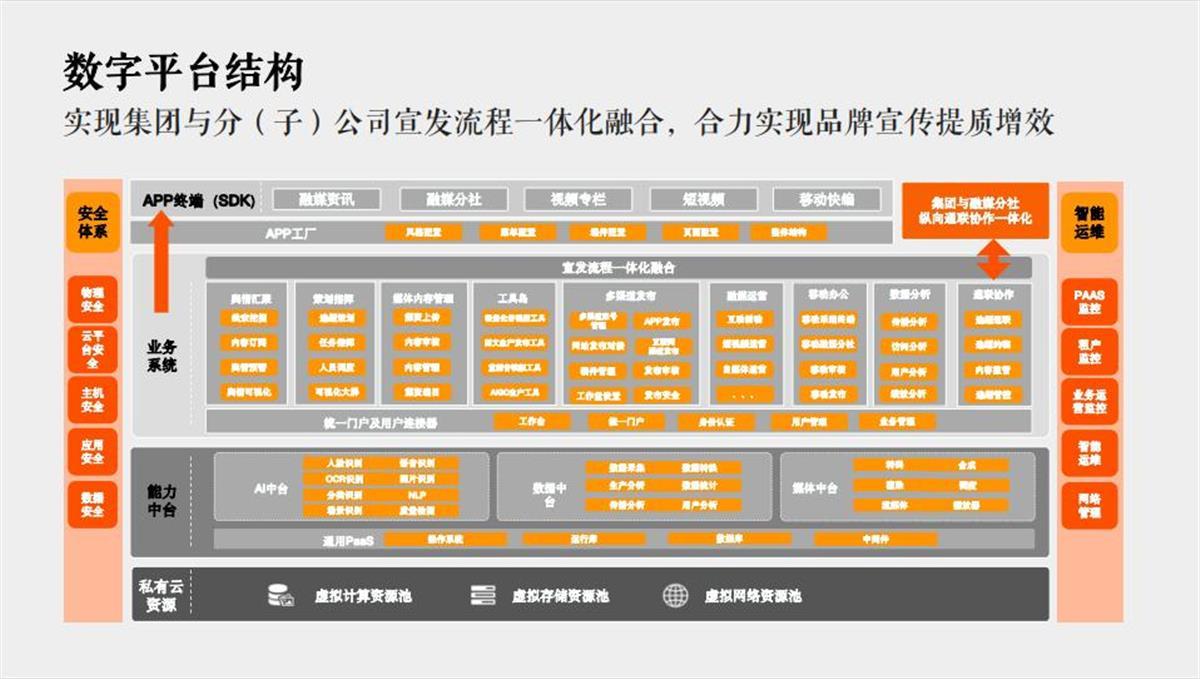The width and height of the screenshot is (1200, 679).
Task: Click the double-headed orange vertical arrow
Action: (992, 260)
